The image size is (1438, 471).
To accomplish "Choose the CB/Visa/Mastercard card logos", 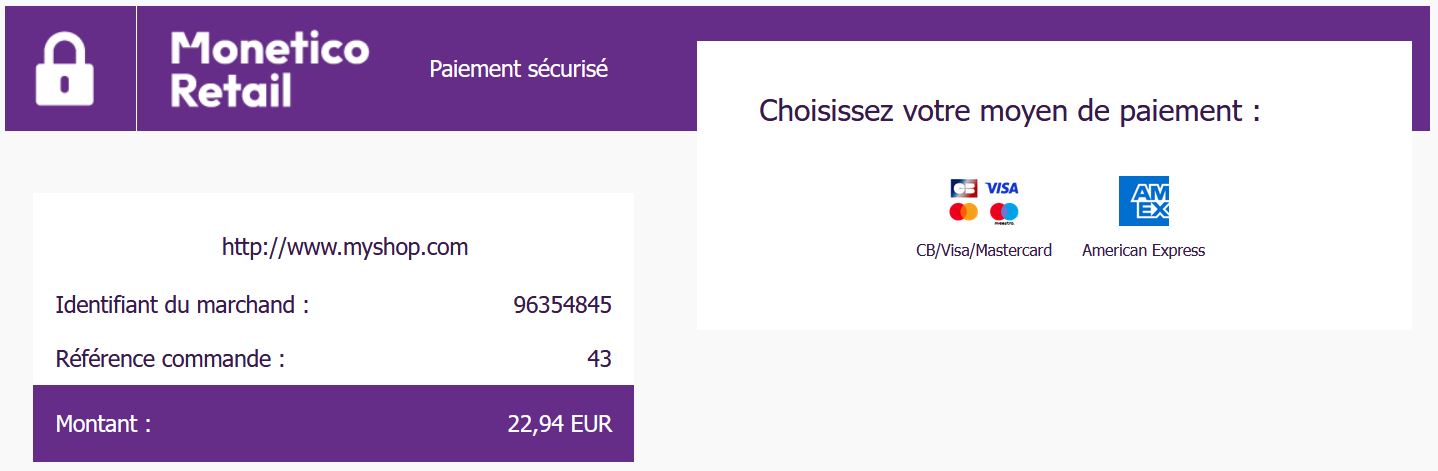I will 984,201.
